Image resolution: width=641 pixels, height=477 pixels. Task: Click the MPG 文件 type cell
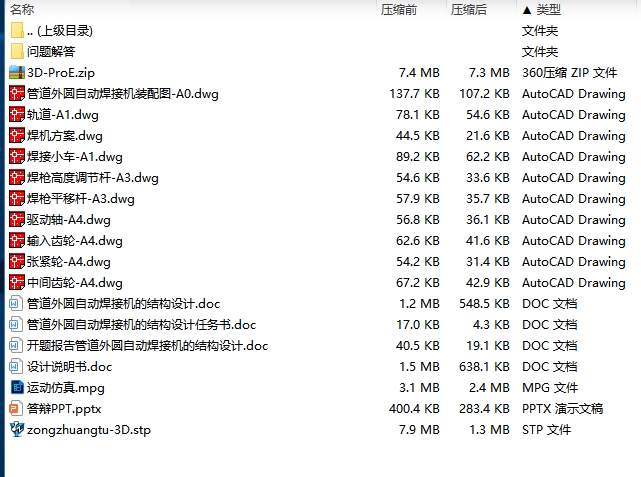550,387
